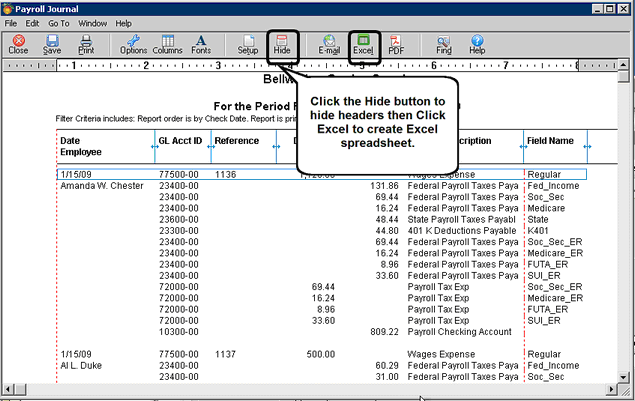Click resize handle after GL Acct ID column
The width and height of the screenshot is (635, 401).
211,147
